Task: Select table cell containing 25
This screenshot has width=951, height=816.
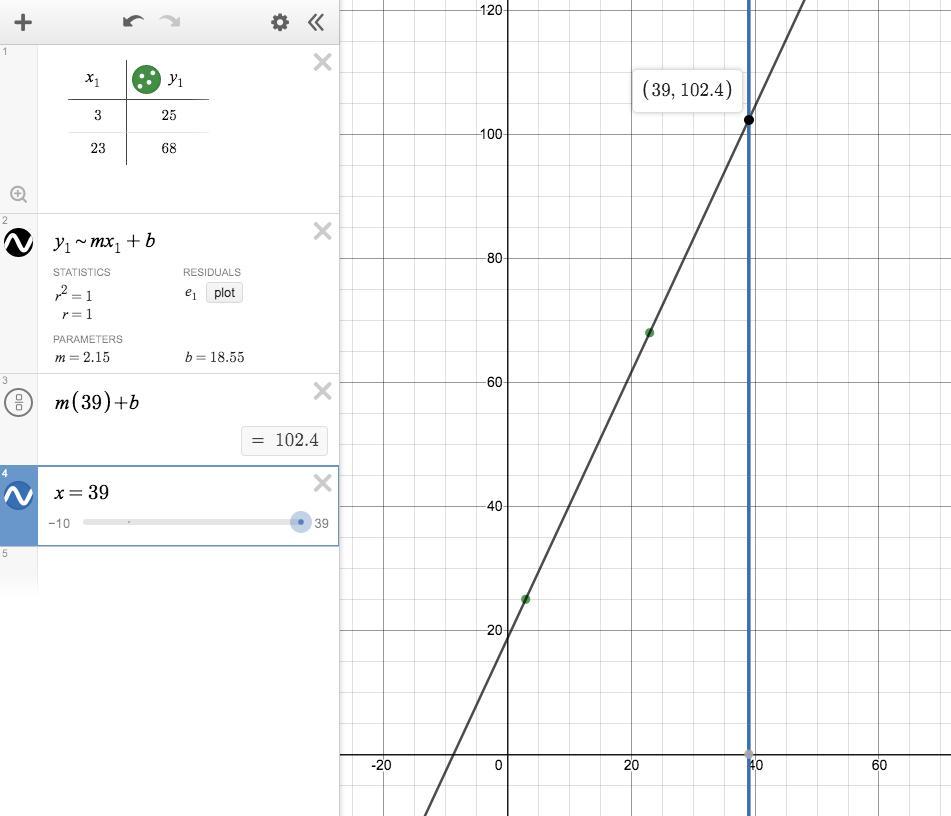Action: coord(169,115)
